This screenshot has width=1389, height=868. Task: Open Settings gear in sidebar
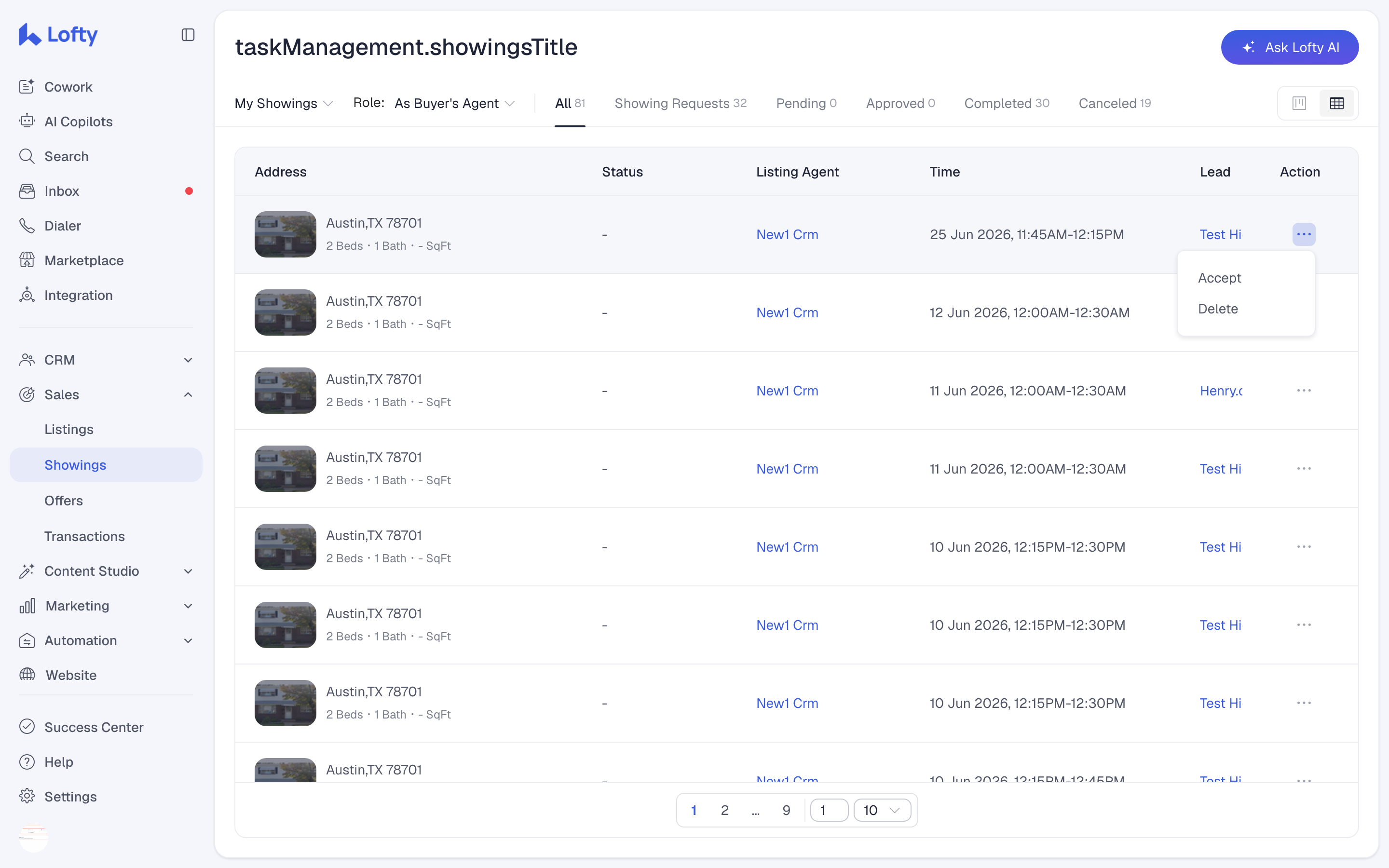(27, 796)
